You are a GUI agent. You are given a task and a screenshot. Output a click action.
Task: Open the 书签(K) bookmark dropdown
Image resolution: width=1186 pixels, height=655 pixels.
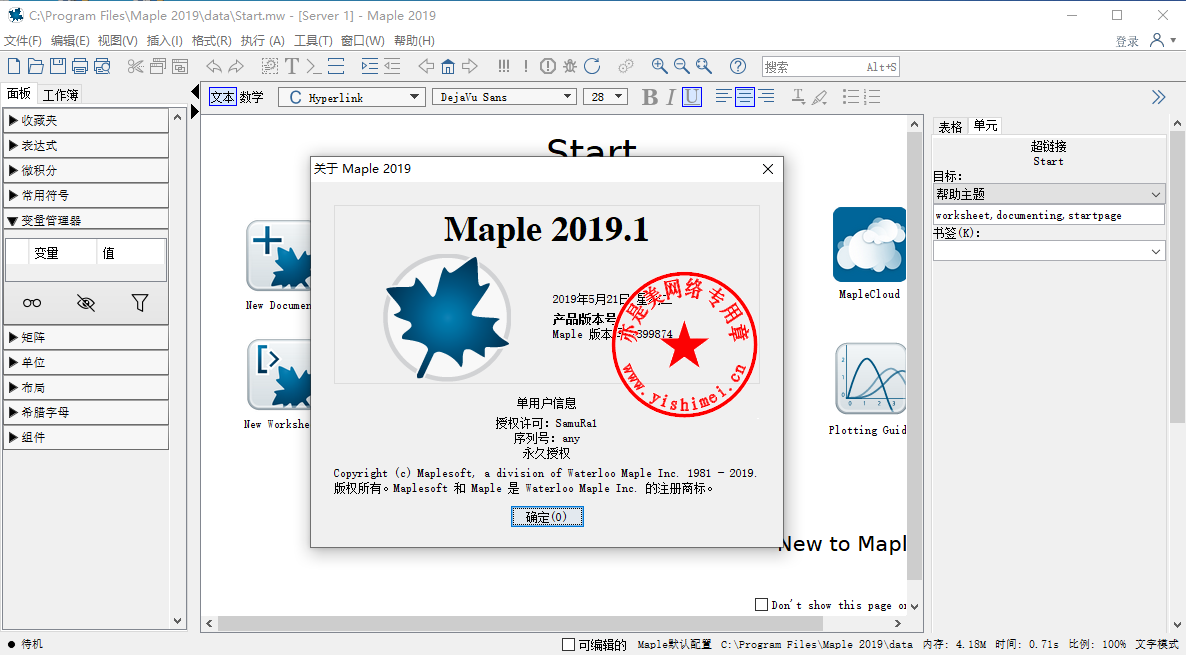click(x=1048, y=251)
